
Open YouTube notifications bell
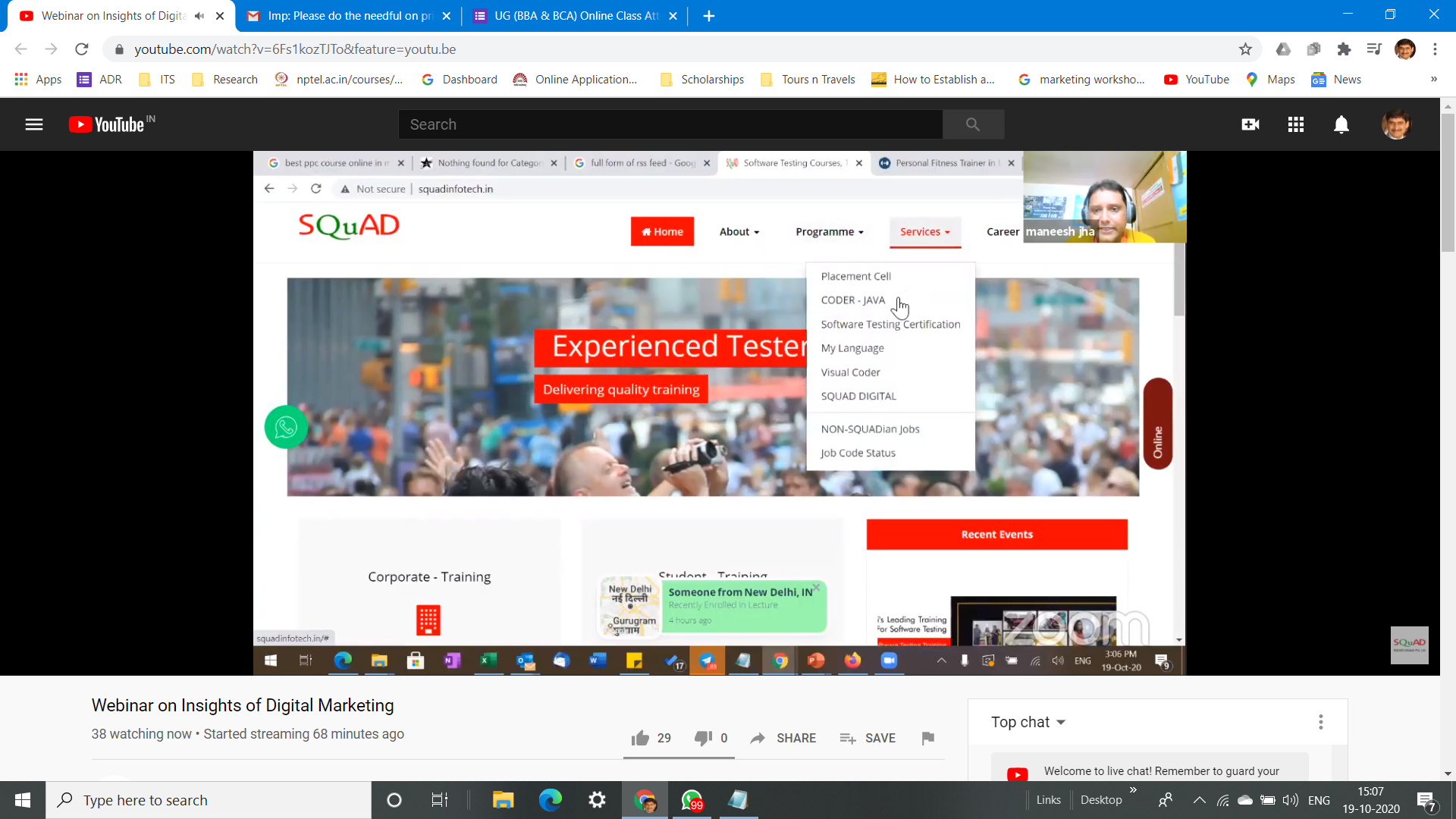[1341, 124]
